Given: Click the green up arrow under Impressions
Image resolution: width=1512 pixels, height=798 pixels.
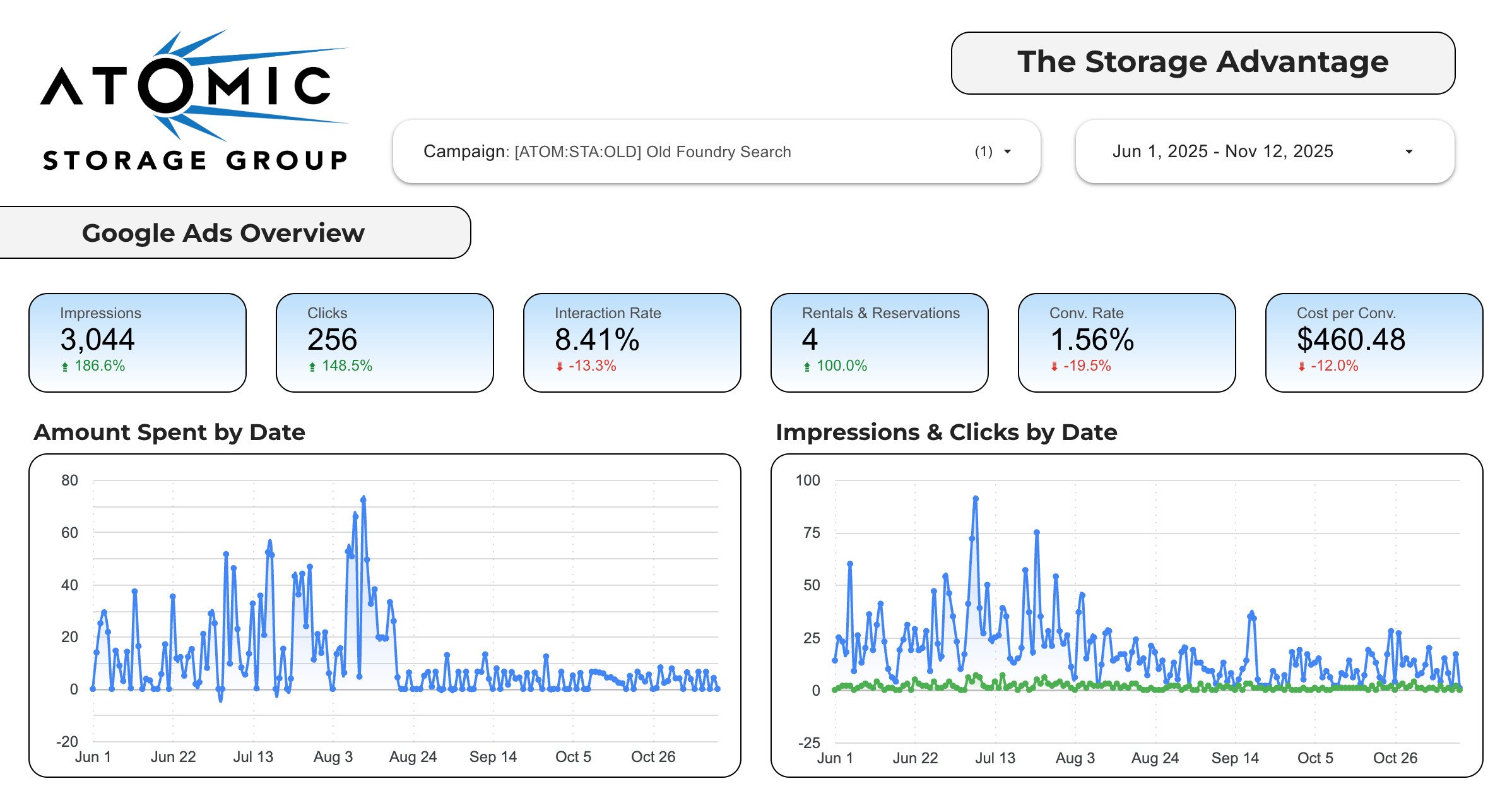Looking at the screenshot, I should [65, 366].
